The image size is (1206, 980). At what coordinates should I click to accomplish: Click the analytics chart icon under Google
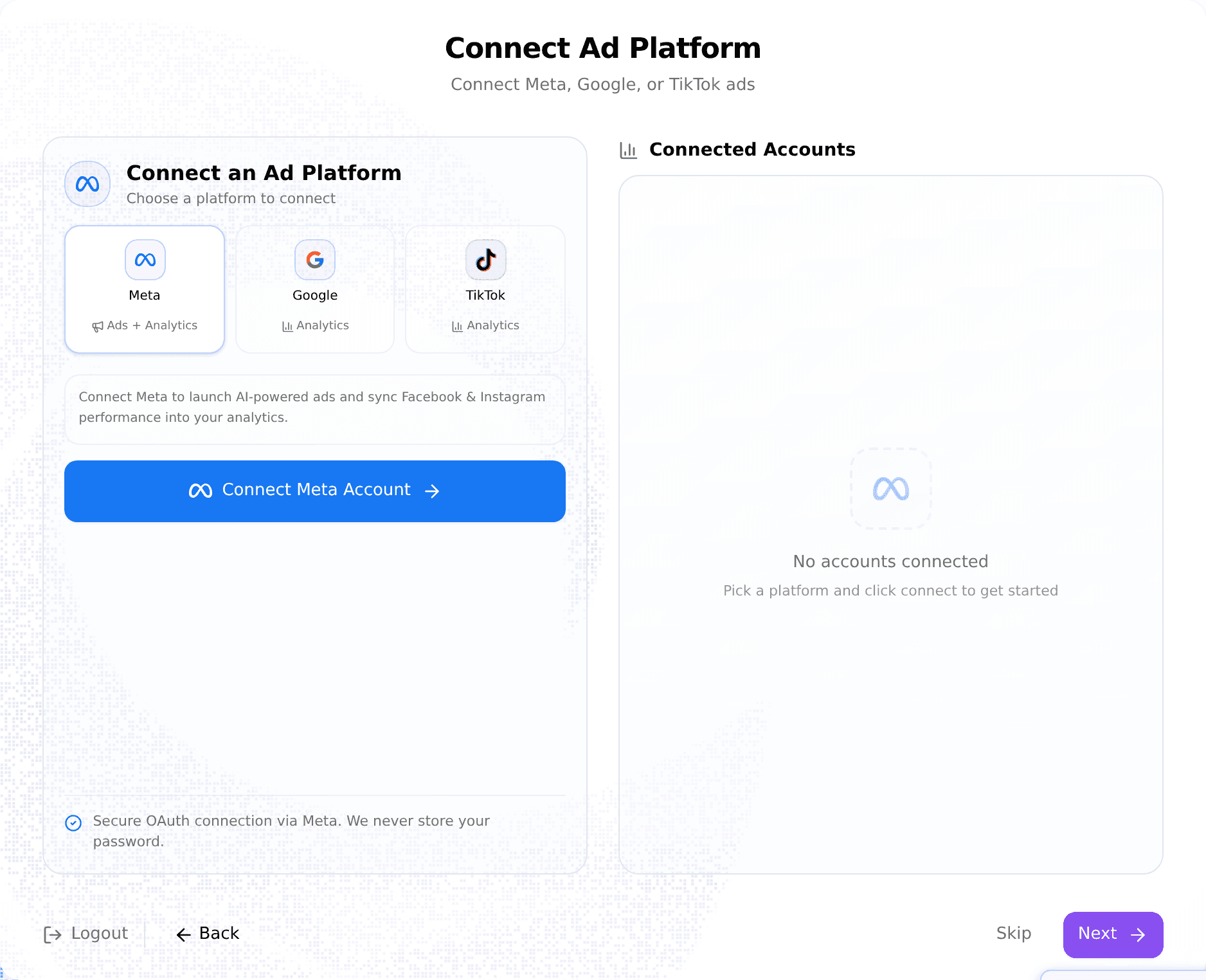point(287,327)
